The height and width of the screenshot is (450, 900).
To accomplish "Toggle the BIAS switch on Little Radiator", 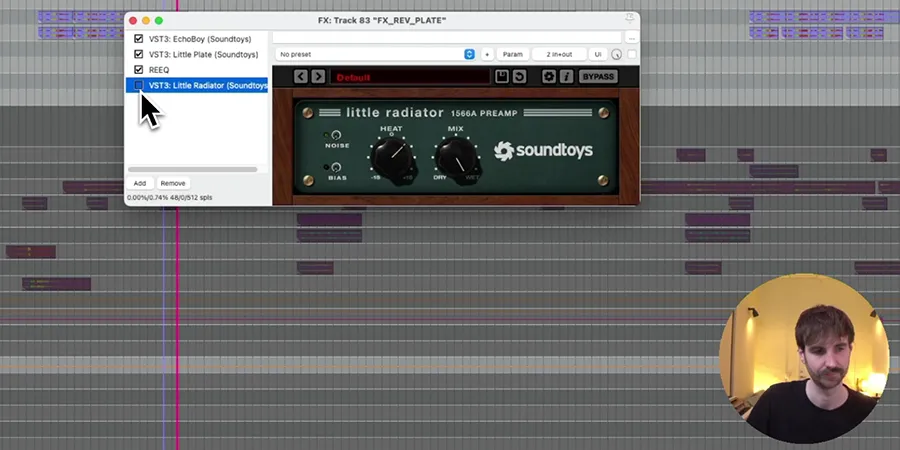I will [x=336, y=168].
